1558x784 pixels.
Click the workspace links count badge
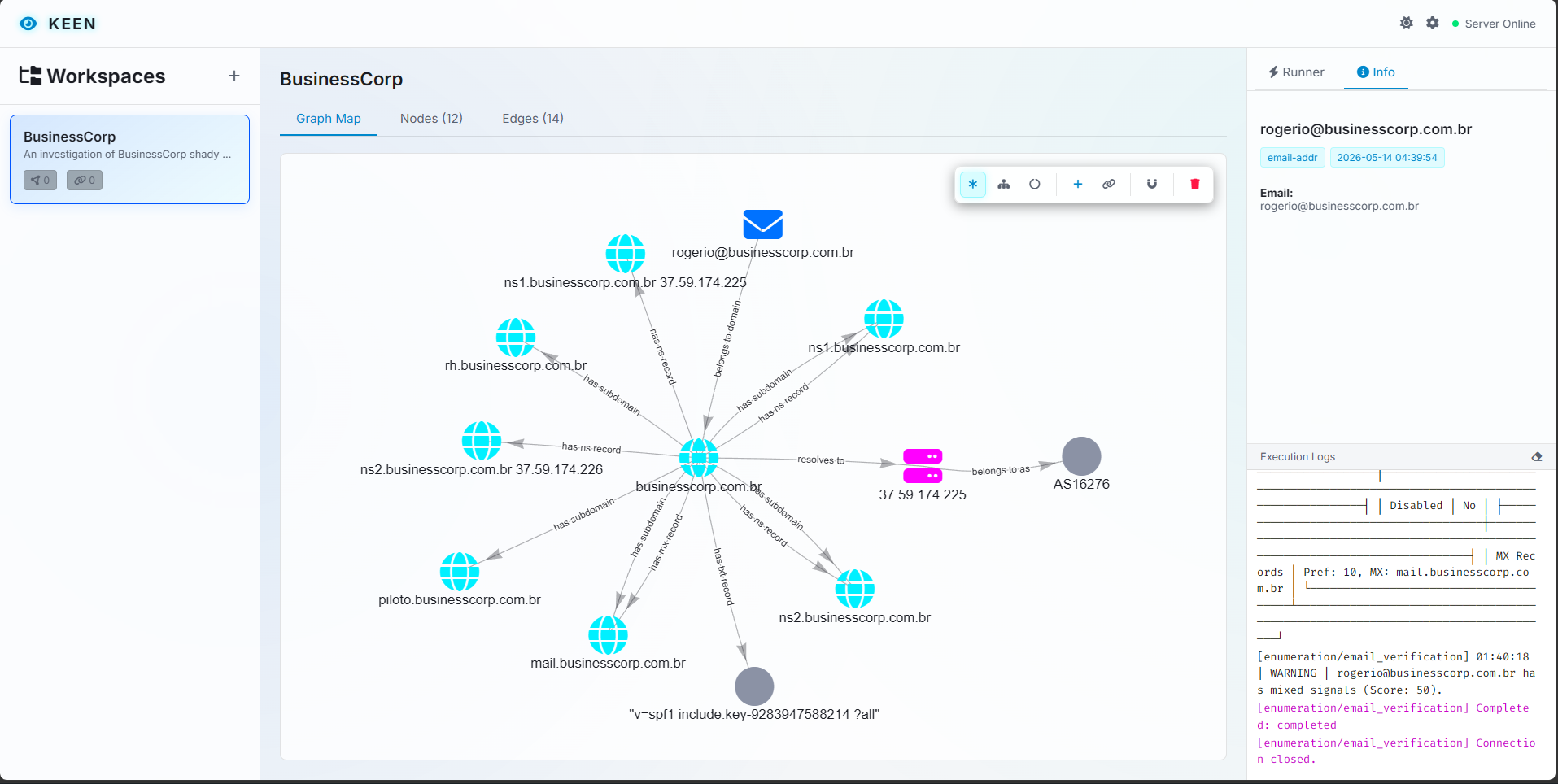pos(85,181)
